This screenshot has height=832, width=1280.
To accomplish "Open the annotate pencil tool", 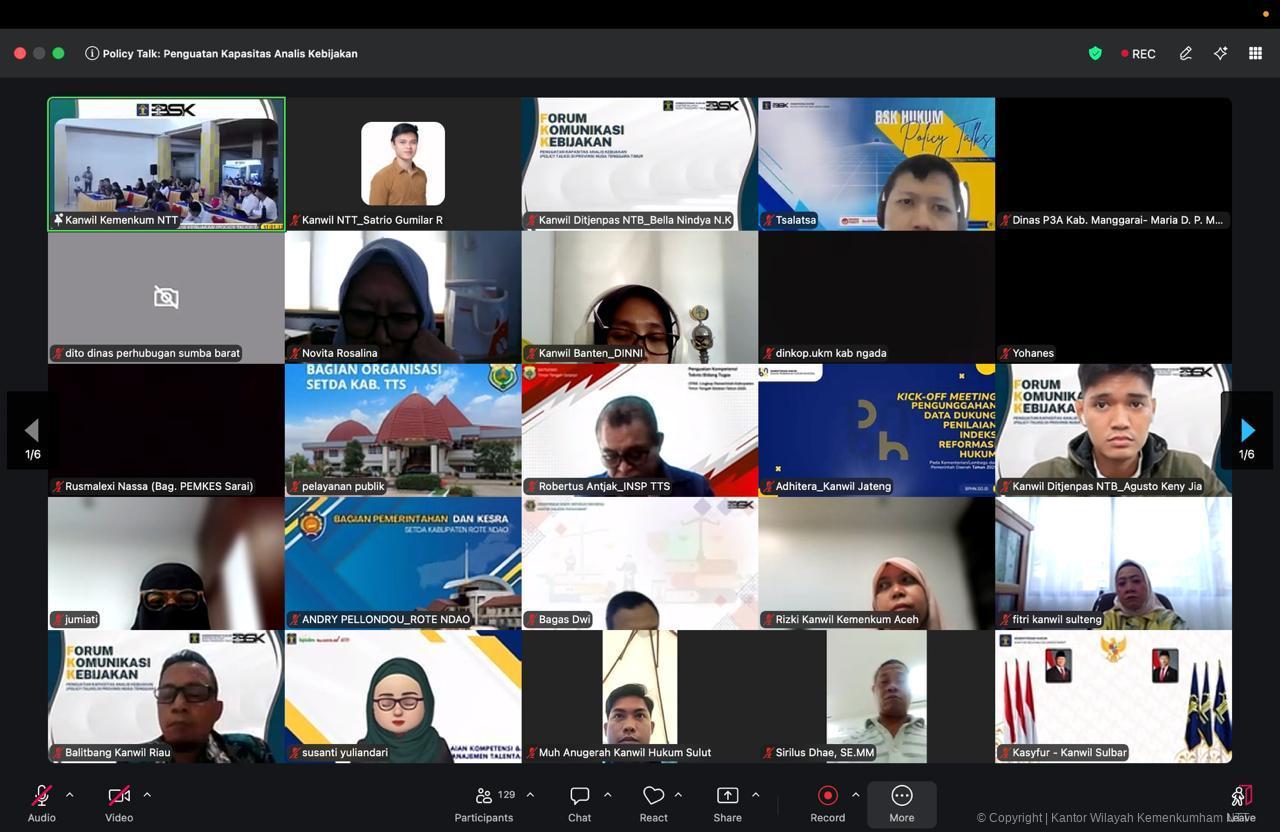I will click(x=1185, y=54).
